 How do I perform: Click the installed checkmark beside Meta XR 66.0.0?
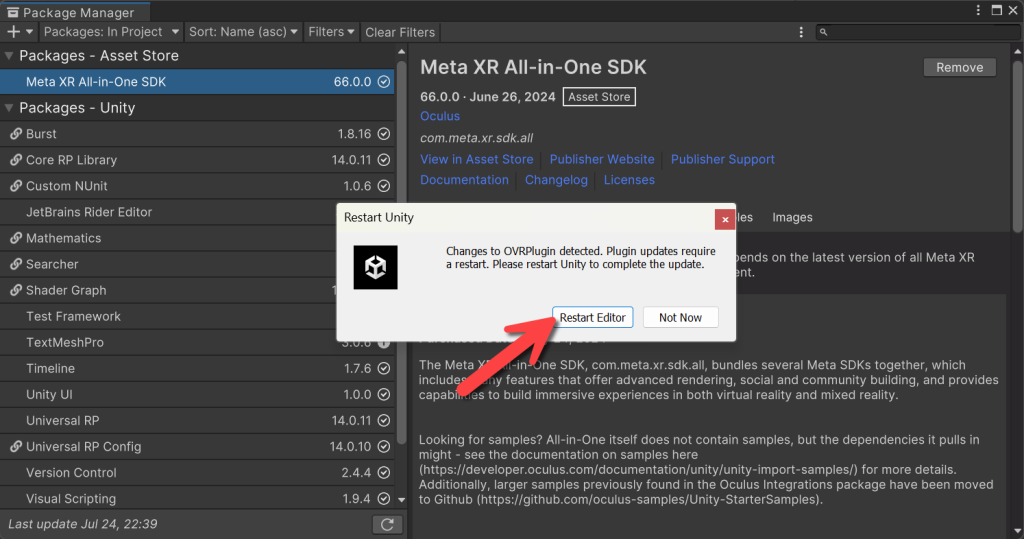coord(384,82)
